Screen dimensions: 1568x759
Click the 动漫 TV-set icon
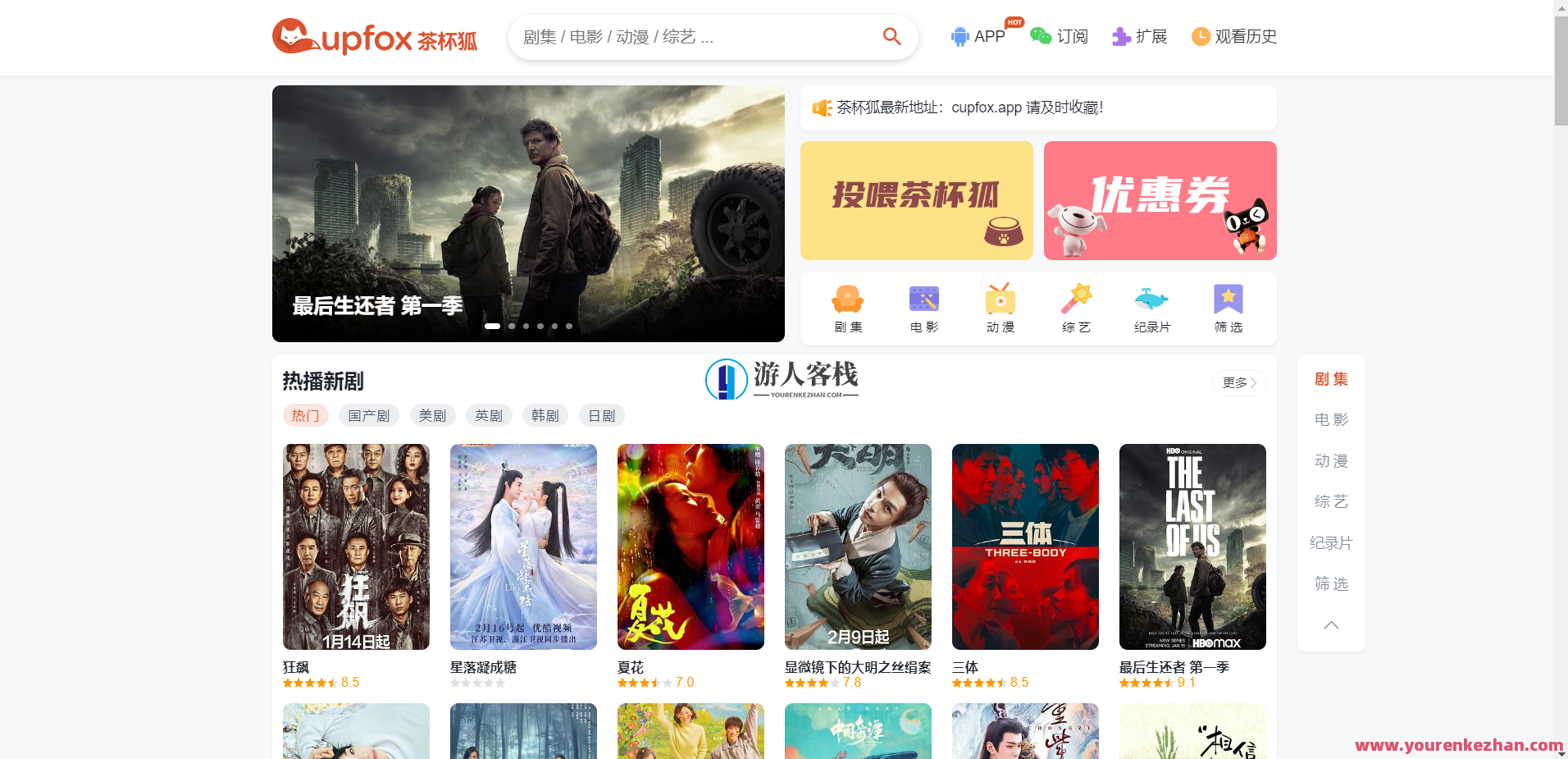point(999,299)
